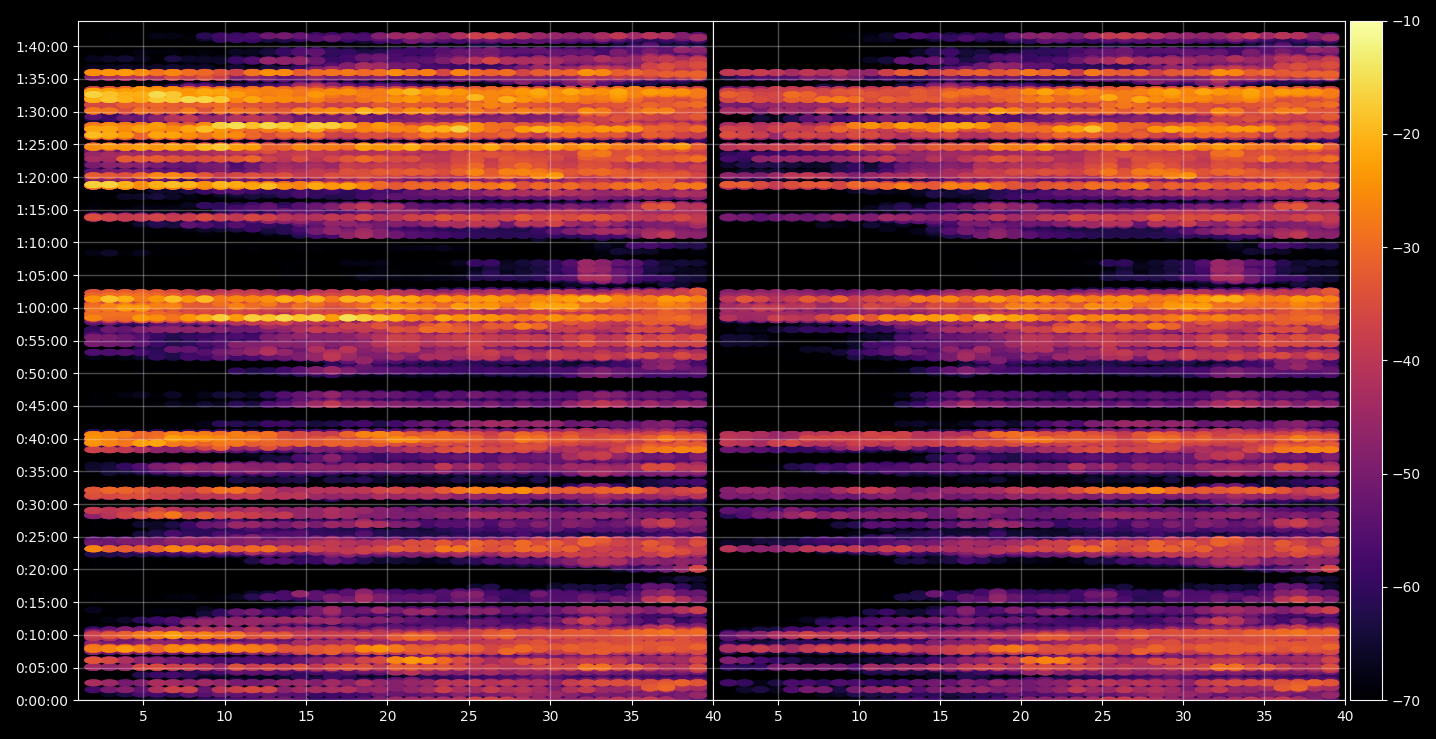Viewport: 1436px width, 739px height.
Task: Click the 0:50:00 y-axis label
Action: pos(42,374)
